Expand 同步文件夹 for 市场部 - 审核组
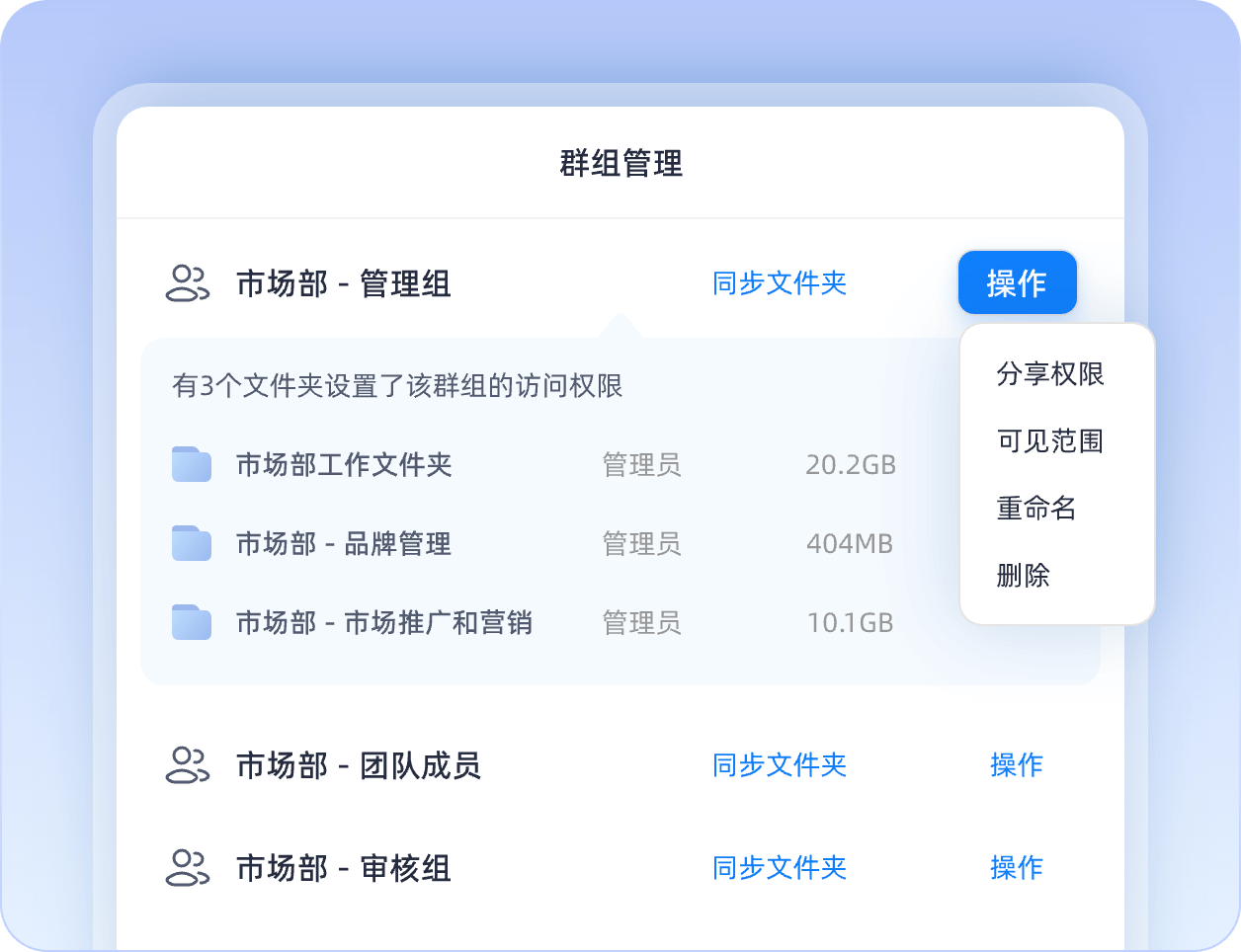The image size is (1241, 952). tap(780, 868)
